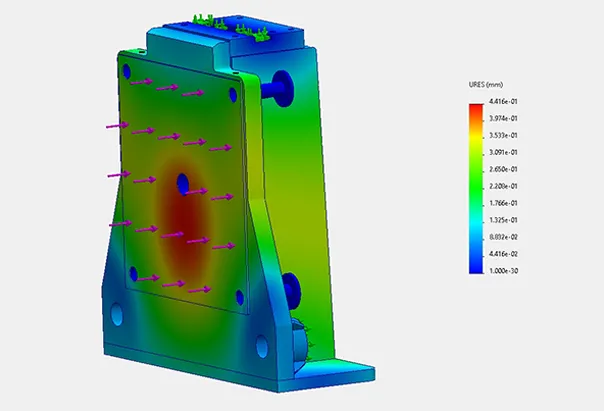This screenshot has width=604, height=411.
Task: Click the blue bottom of the color legend bar
Action: tap(476, 264)
